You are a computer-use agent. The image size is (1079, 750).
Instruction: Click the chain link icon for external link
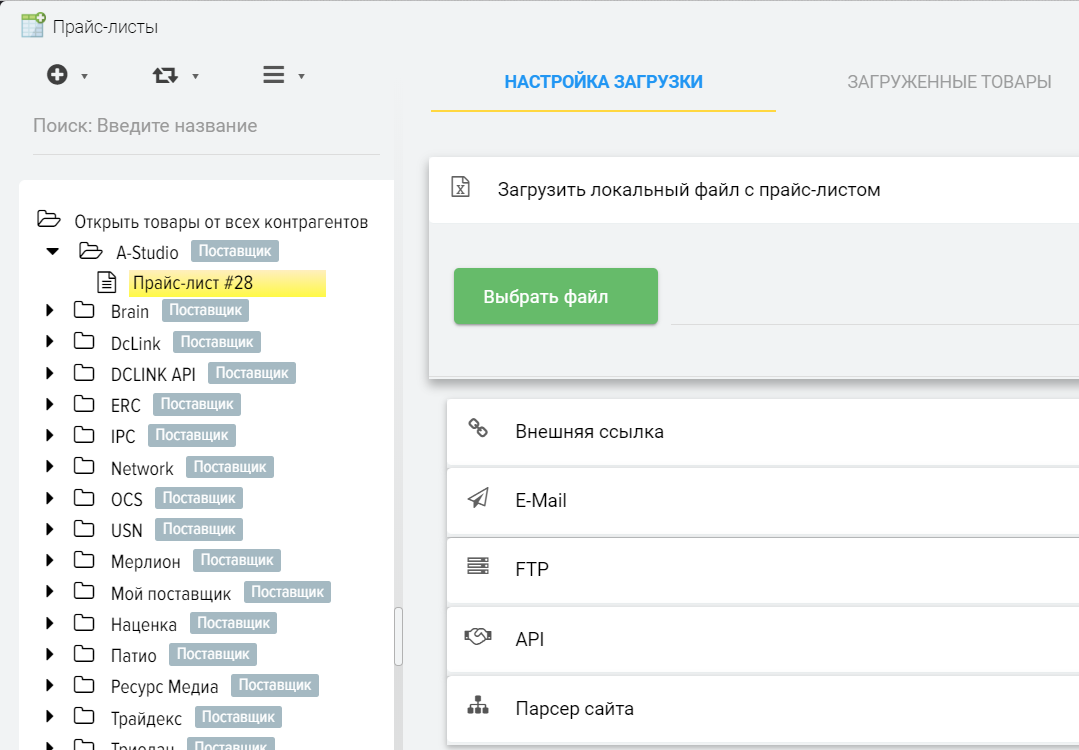[478, 429]
